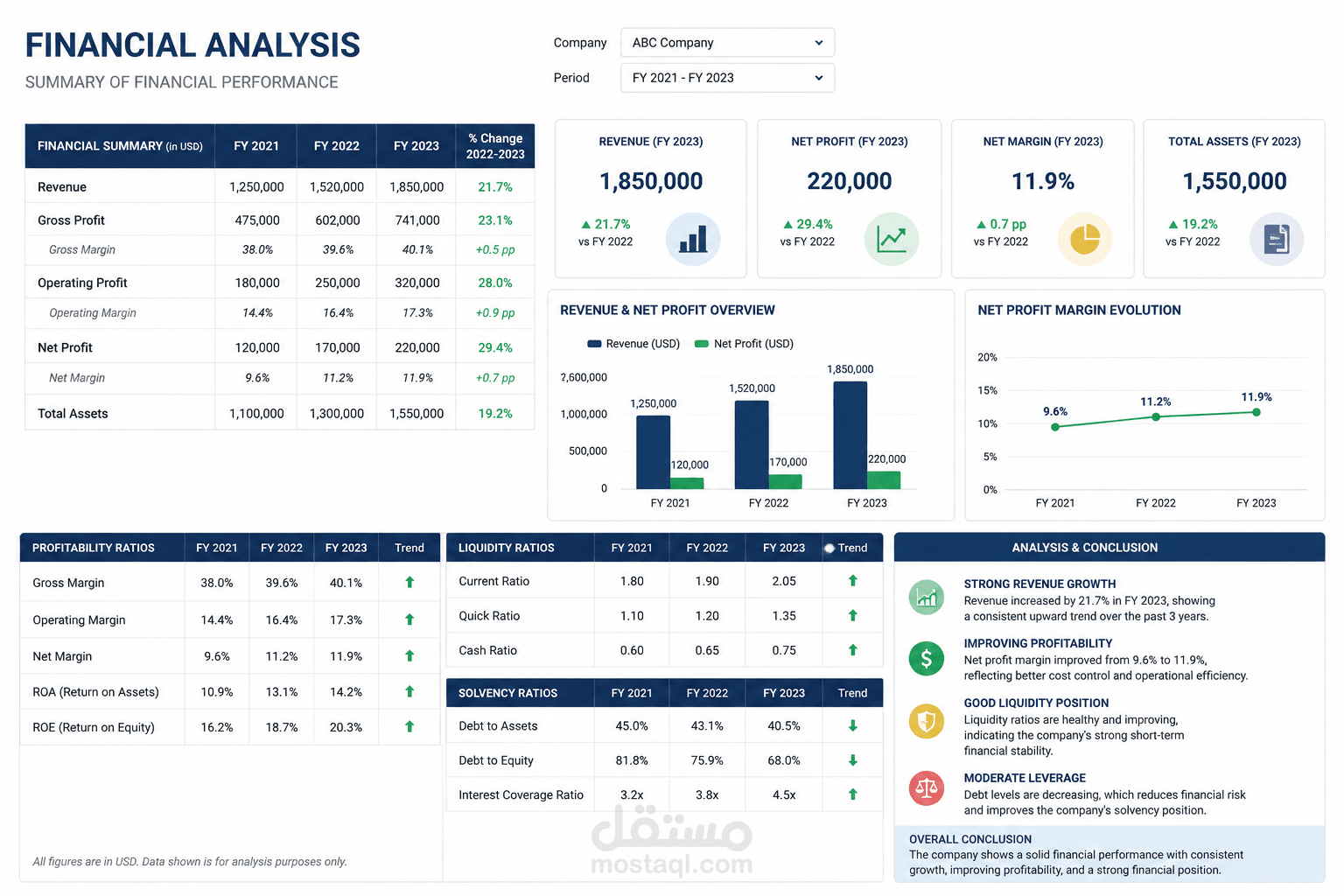
Task: Click the Gross Margin trend up arrow
Action: tap(409, 583)
